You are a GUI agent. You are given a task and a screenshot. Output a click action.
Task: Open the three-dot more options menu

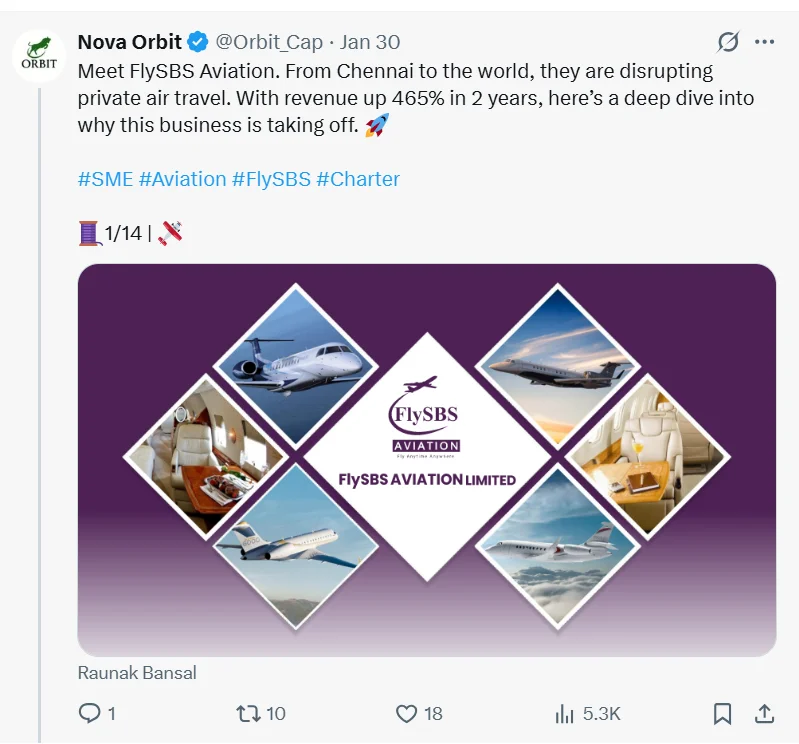click(x=765, y=42)
